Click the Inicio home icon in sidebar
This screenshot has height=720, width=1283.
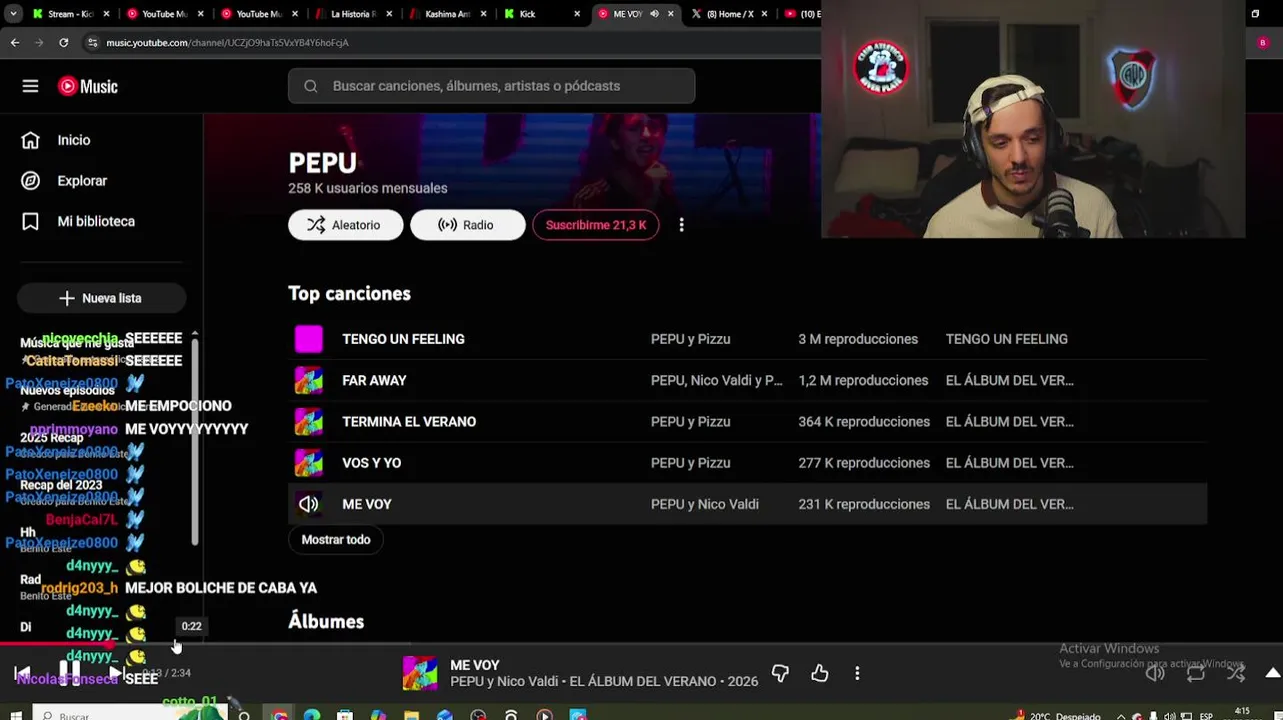[x=31, y=140]
